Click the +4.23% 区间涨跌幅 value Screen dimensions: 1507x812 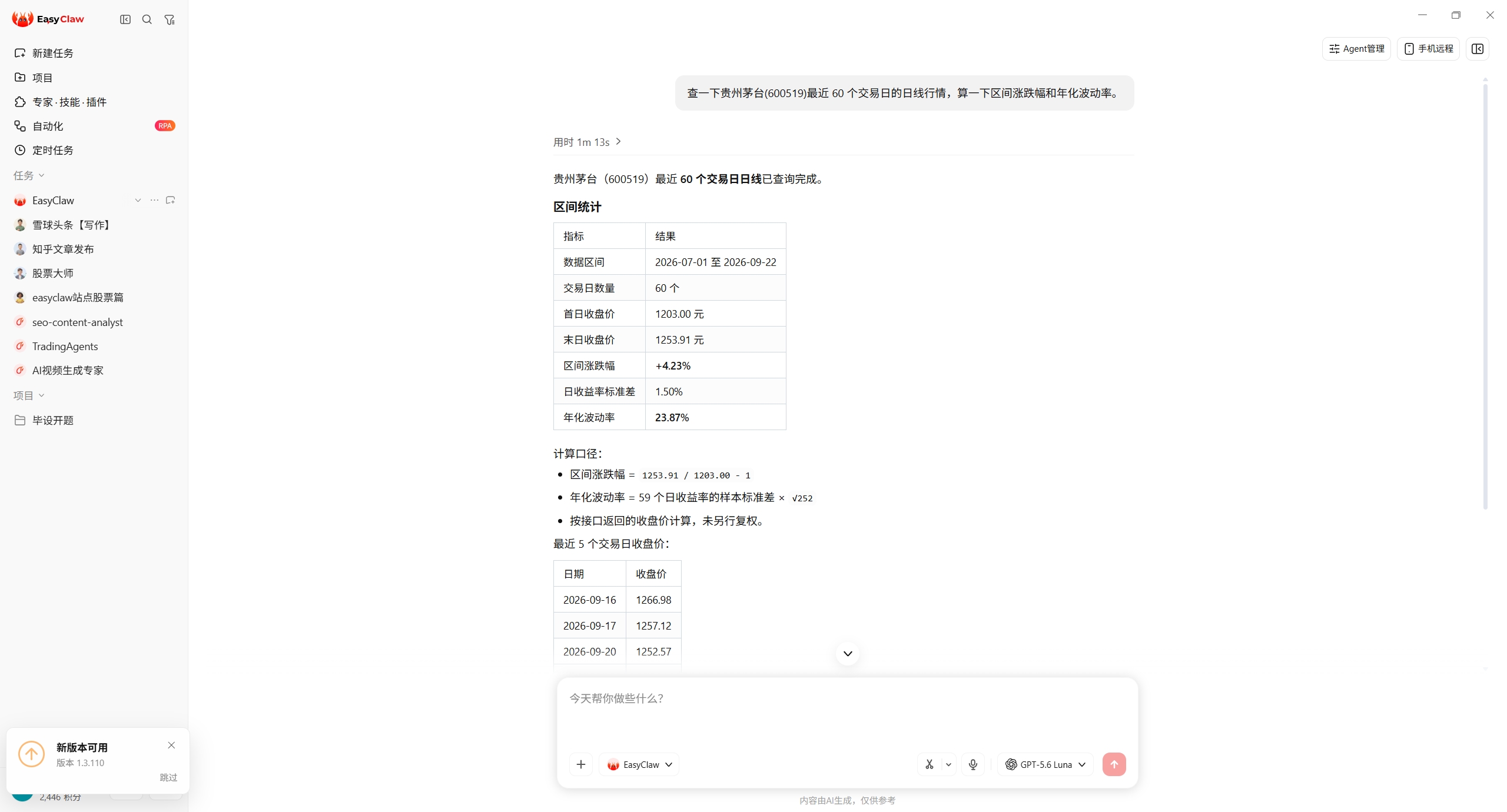(673, 365)
